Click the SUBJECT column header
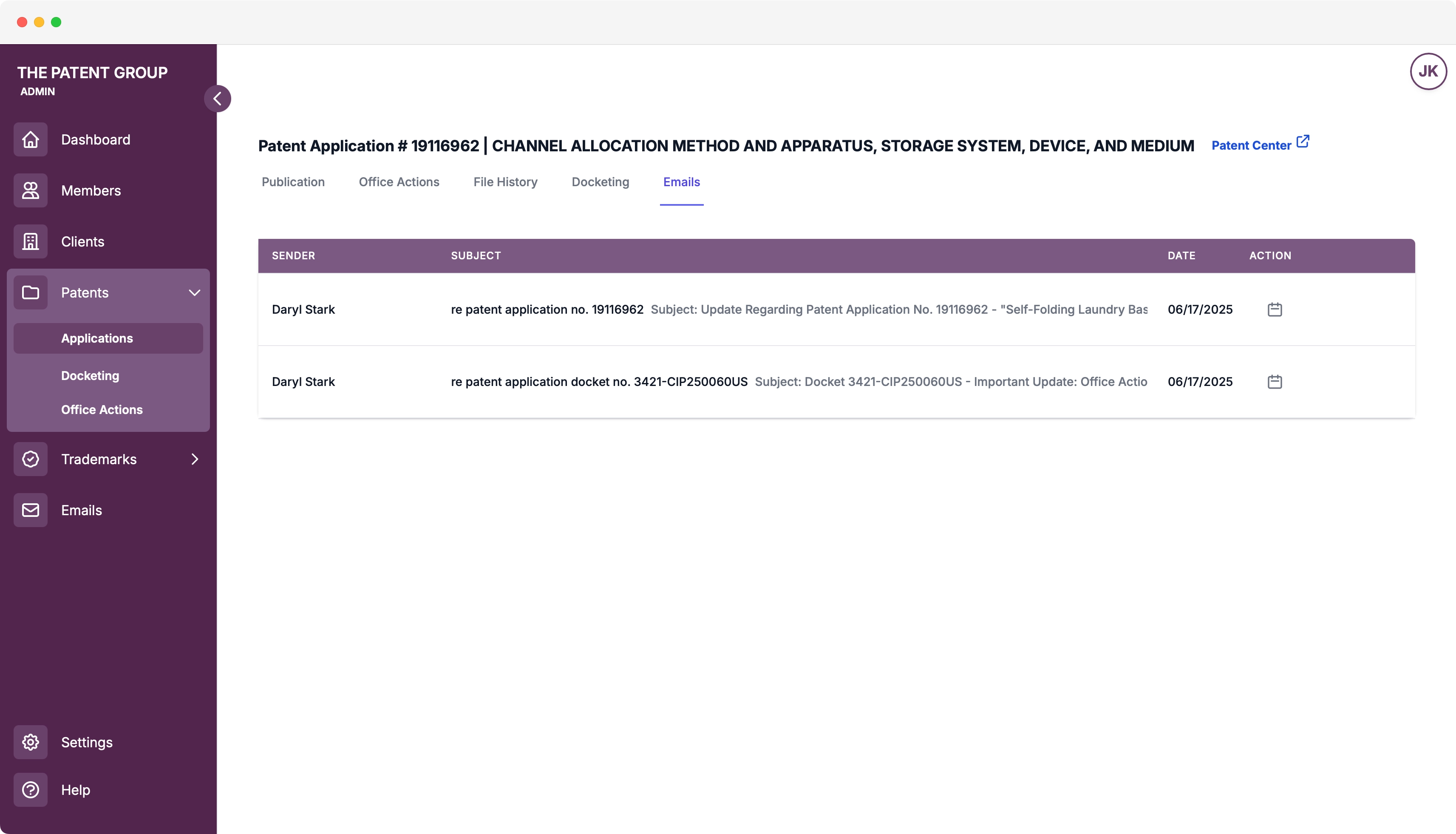This screenshot has height=834, width=1456. (476, 255)
